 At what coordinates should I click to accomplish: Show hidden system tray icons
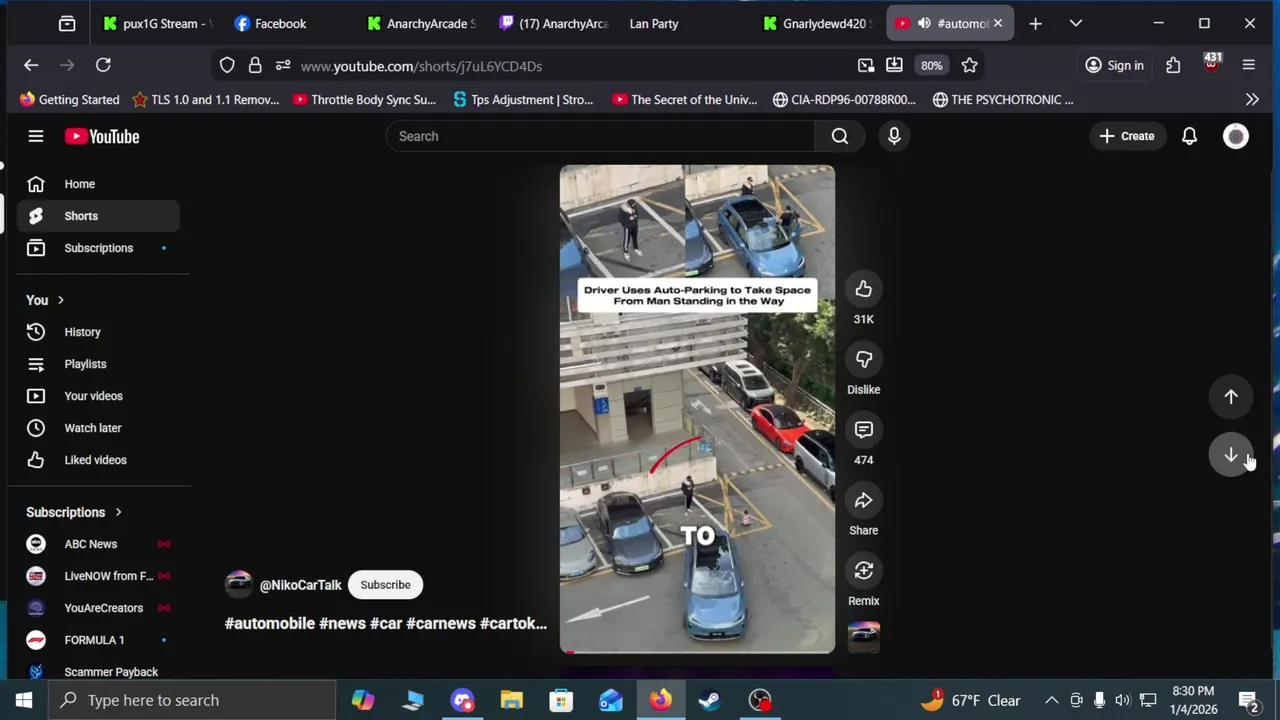pos(1051,700)
